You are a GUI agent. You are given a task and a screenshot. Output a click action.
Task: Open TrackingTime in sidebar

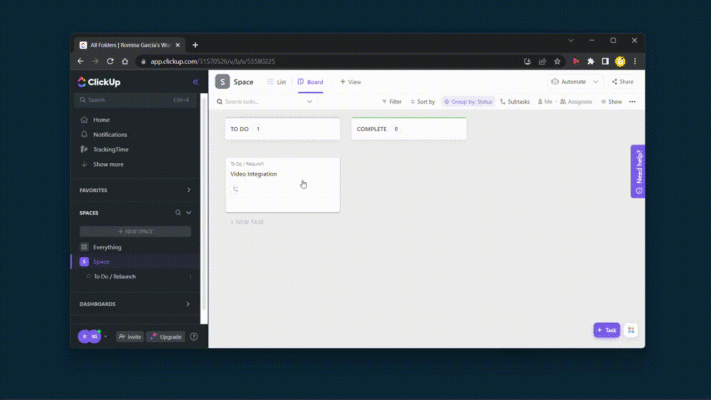click(110, 149)
